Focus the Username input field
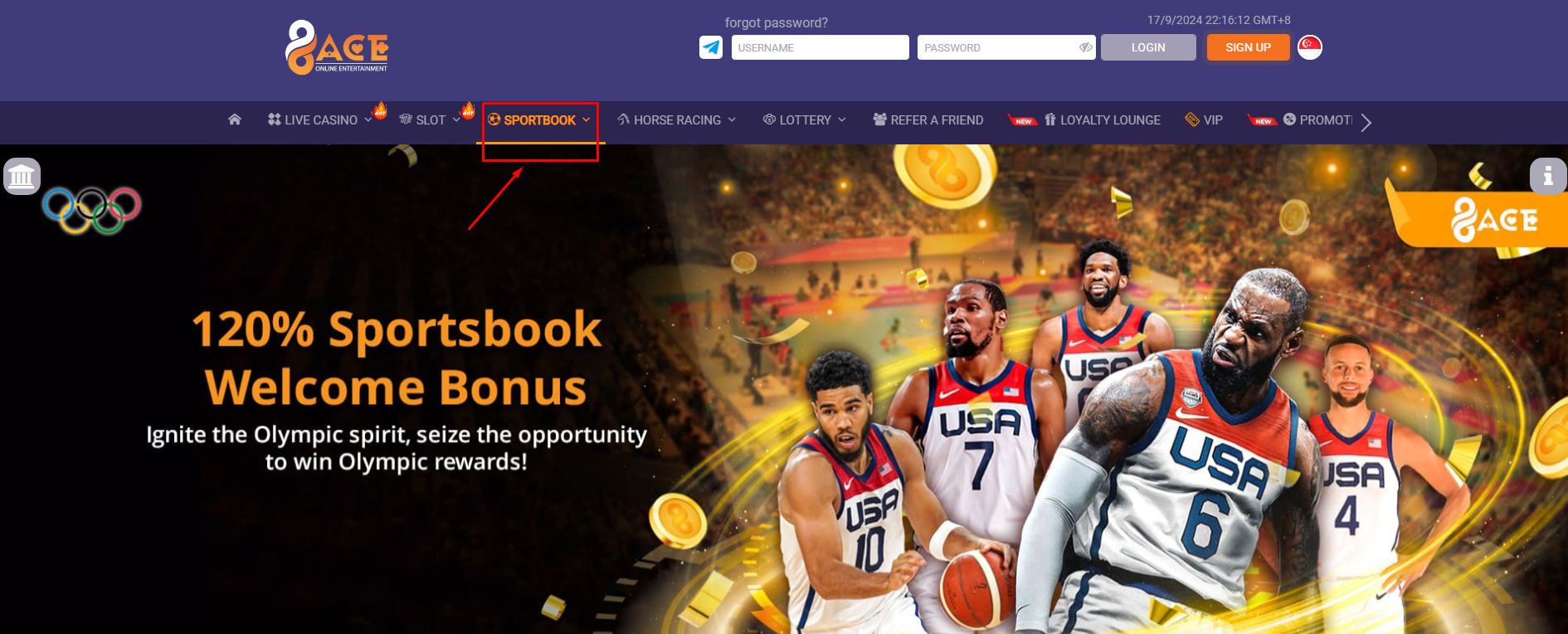This screenshot has height=634, width=1568. coord(821,47)
